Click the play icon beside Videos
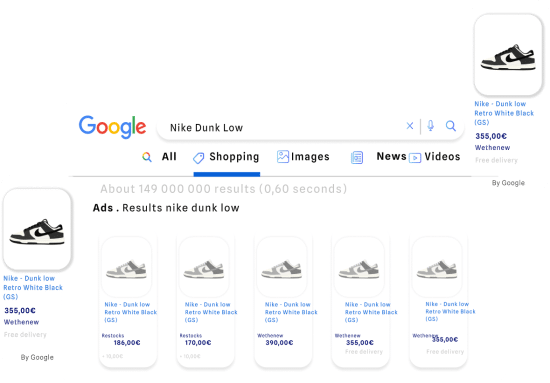The height and width of the screenshot is (383, 550). click(415, 158)
